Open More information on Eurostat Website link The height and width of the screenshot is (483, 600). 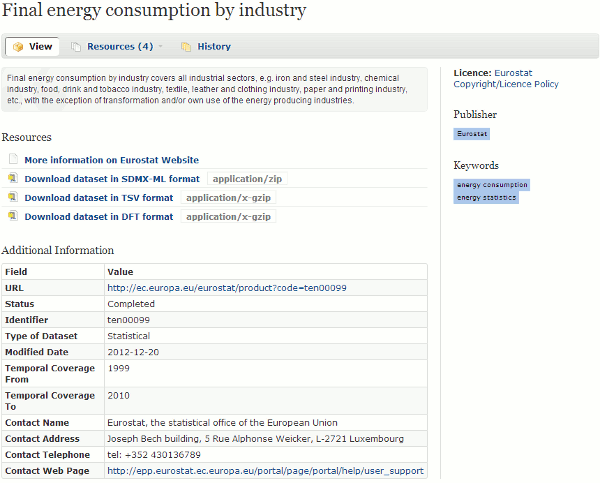pos(112,160)
